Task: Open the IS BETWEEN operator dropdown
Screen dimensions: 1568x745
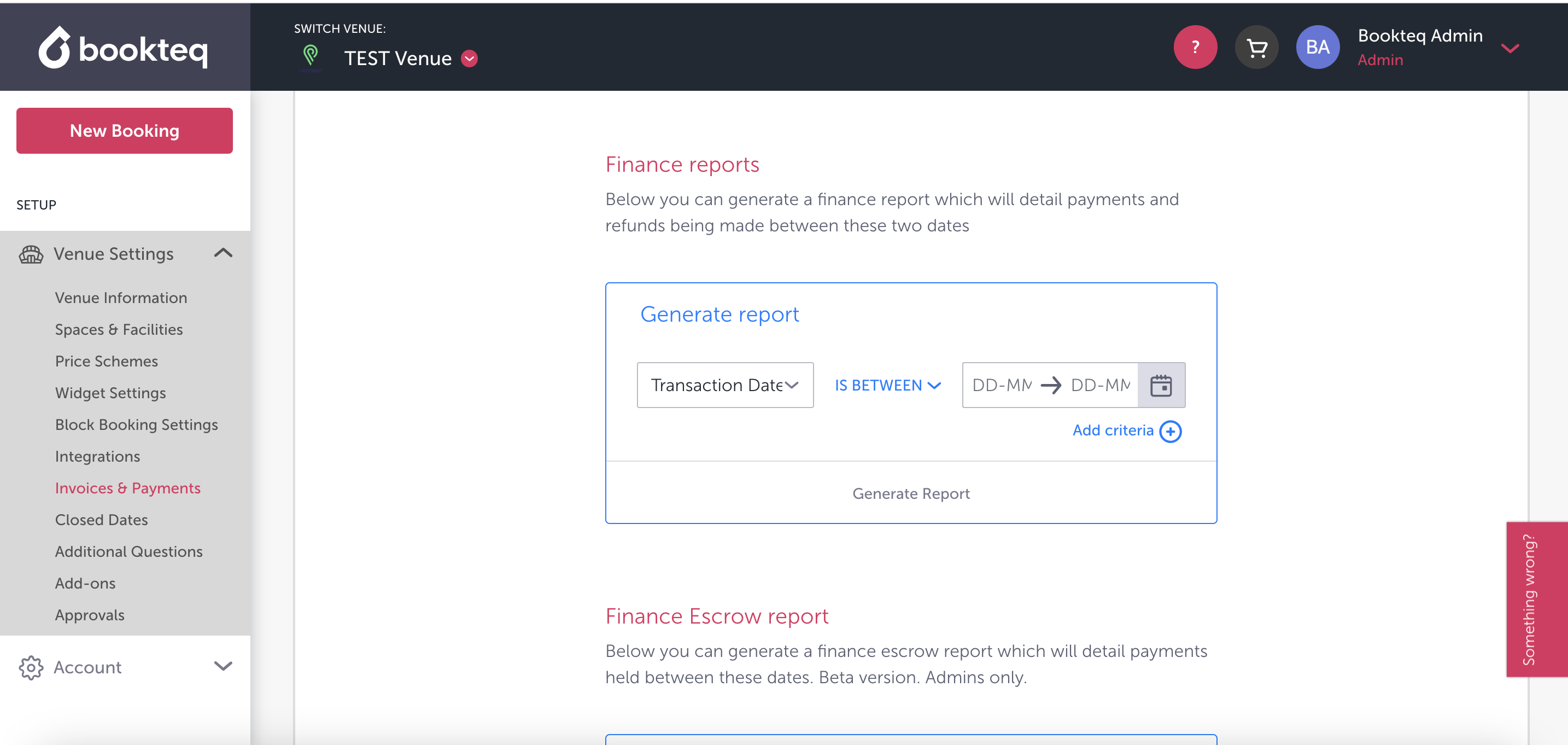Action: (887, 385)
